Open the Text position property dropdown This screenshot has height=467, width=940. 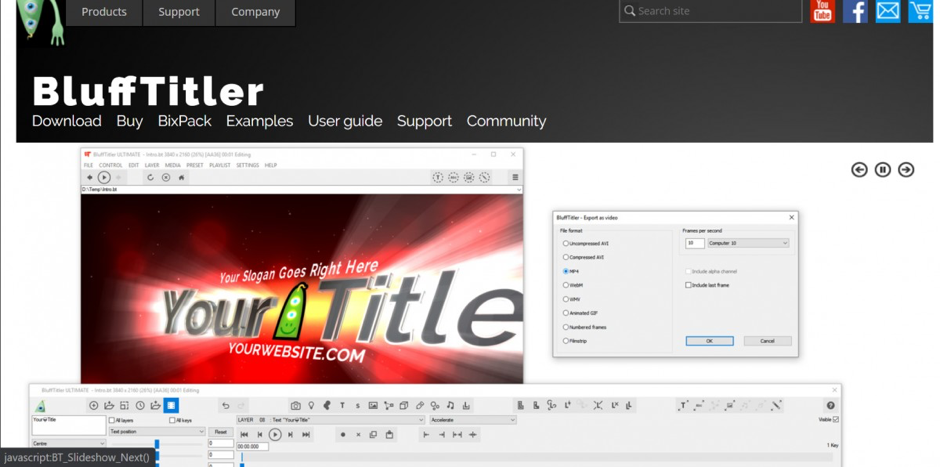click(x=157, y=432)
